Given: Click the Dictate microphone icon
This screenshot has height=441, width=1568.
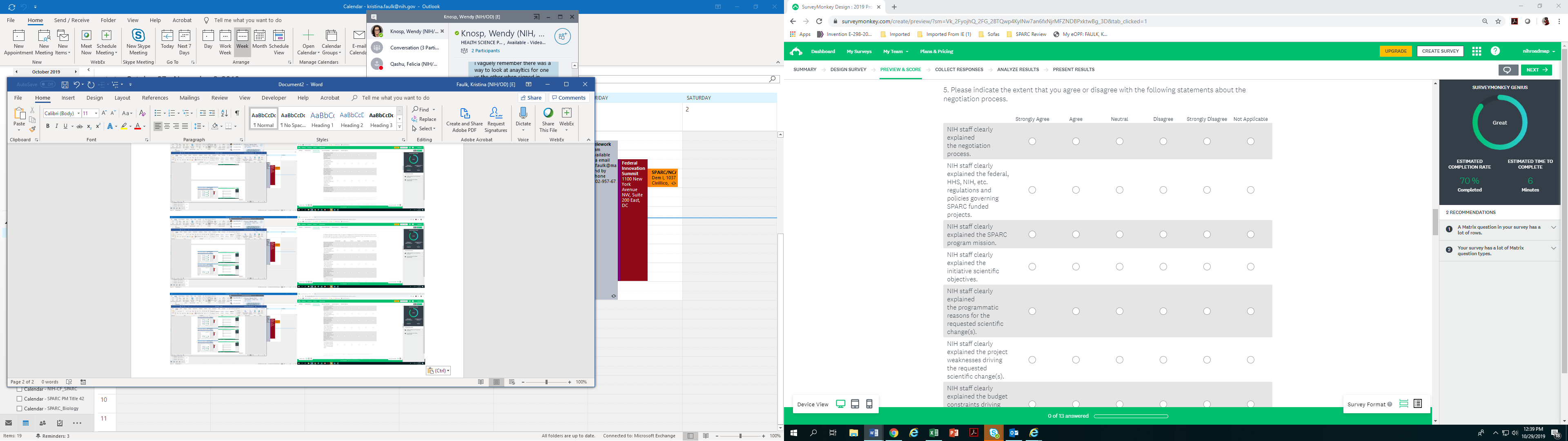Looking at the screenshot, I should 523,113.
